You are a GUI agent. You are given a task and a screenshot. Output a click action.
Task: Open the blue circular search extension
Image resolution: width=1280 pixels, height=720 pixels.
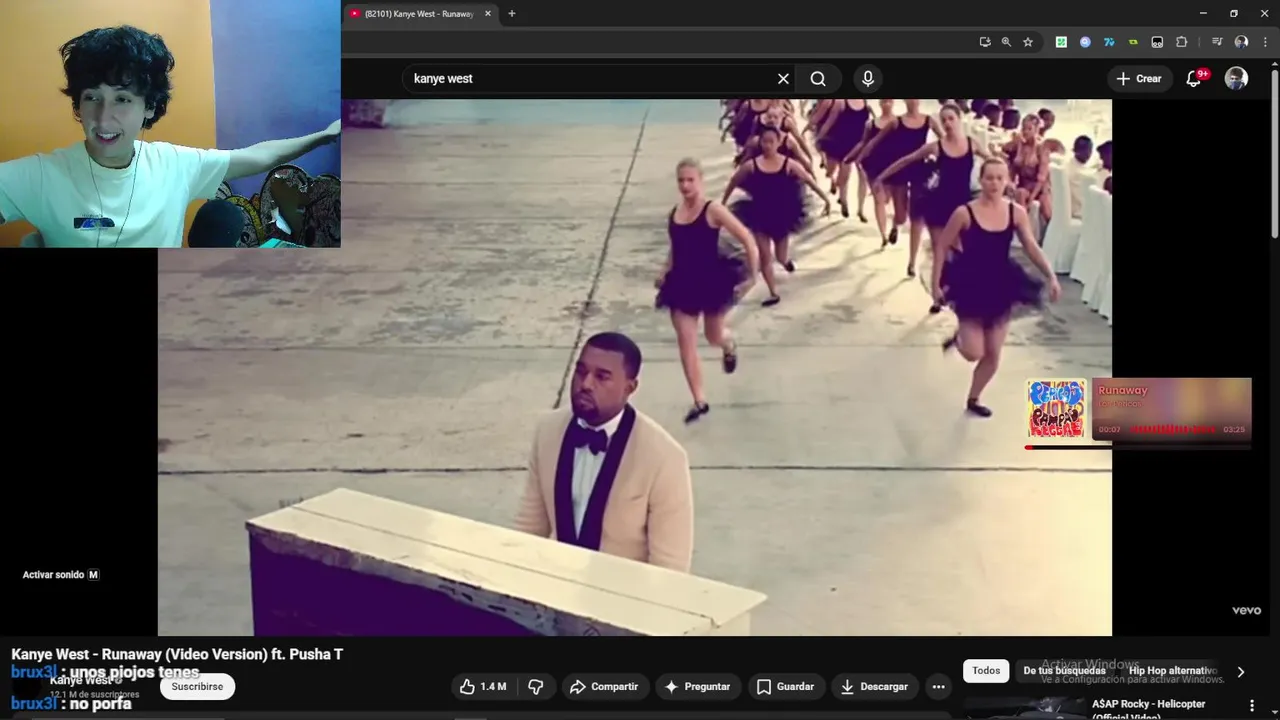coord(1085,42)
